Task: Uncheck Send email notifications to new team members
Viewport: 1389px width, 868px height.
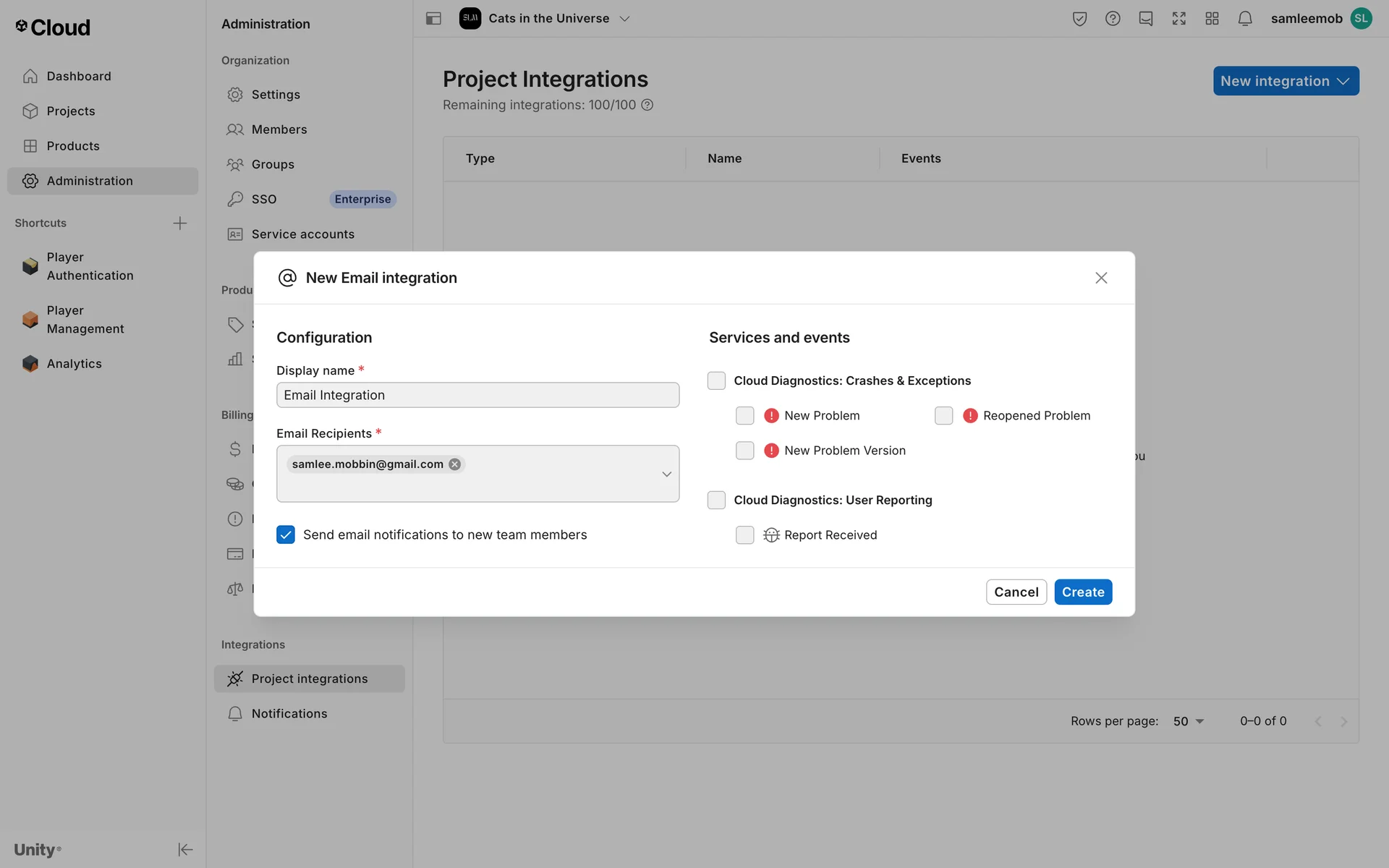Action: tap(286, 535)
